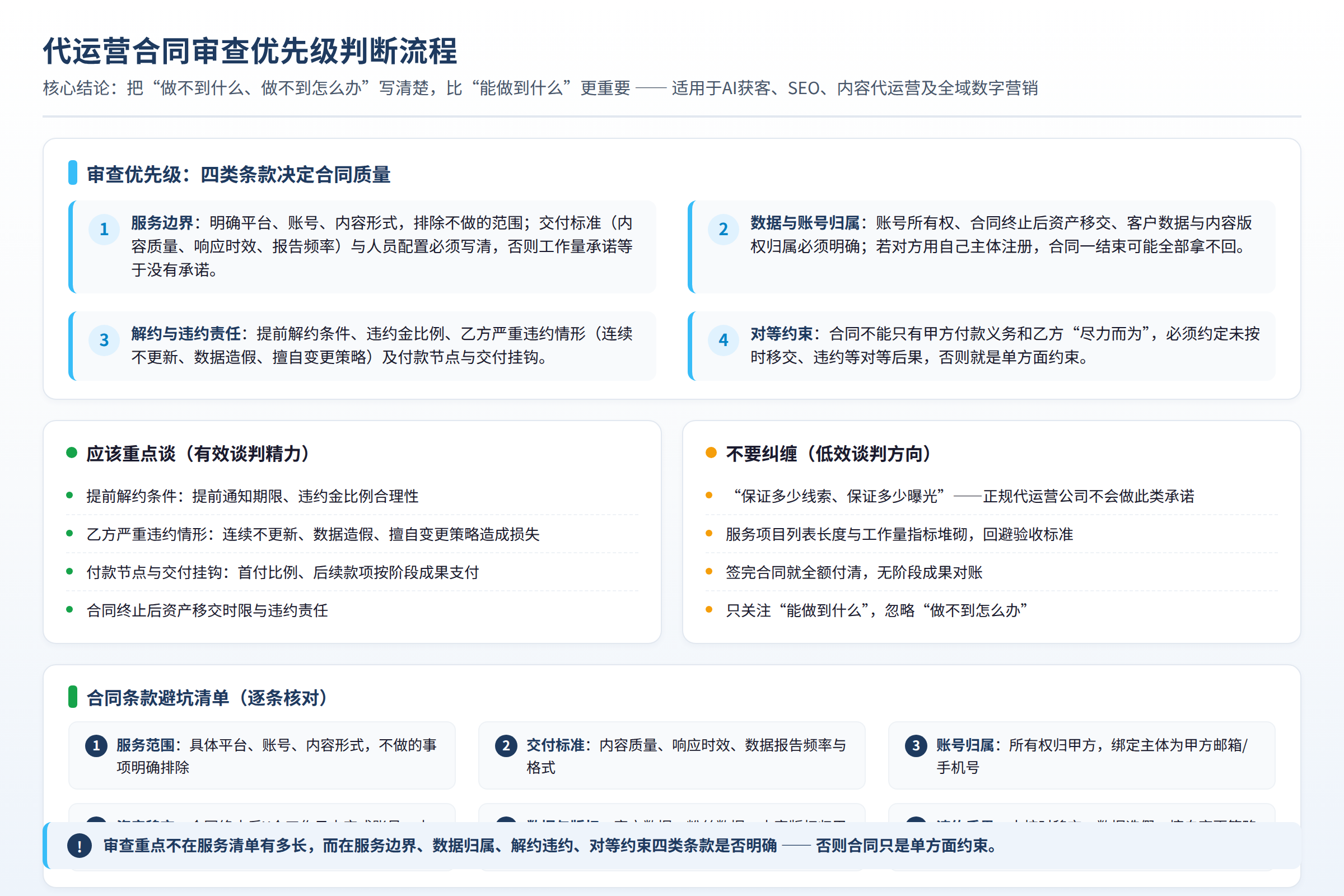Image resolution: width=1344 pixels, height=896 pixels.
Task: Click the heading 合同条款避坑清单（逐条核对）
Action: click(209, 698)
